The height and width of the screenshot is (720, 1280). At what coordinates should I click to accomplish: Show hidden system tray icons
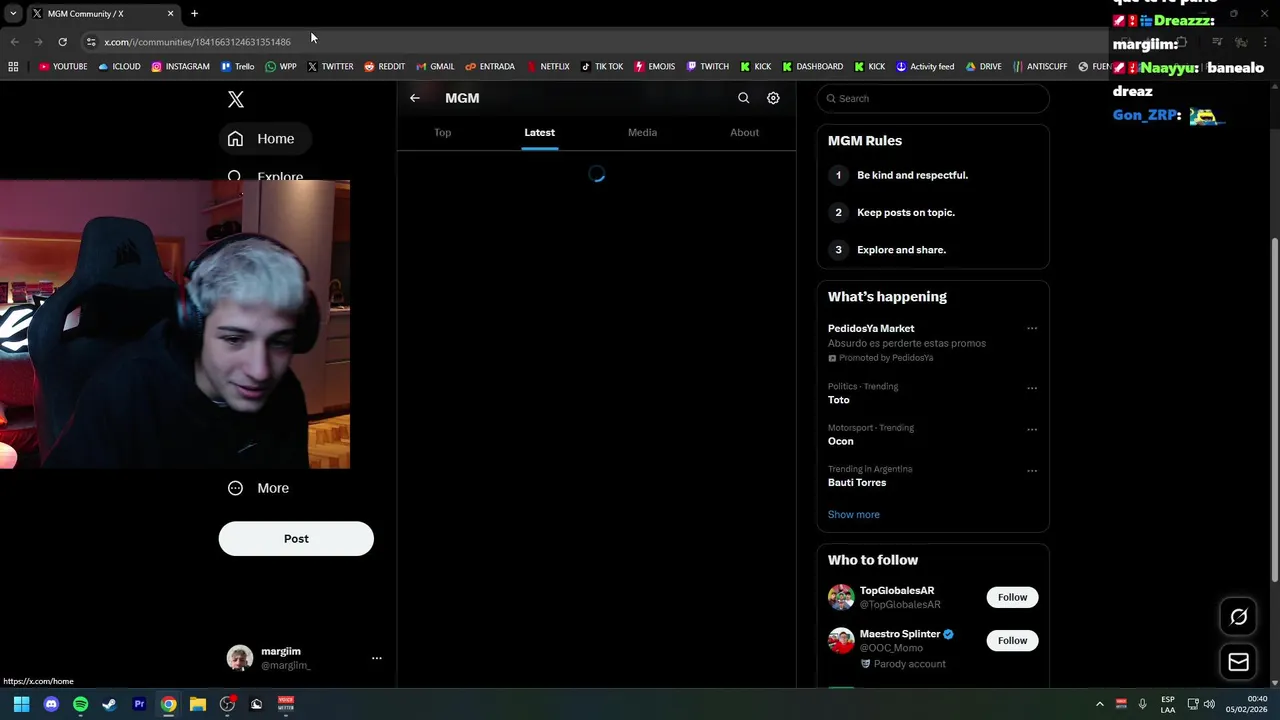coord(1100,704)
